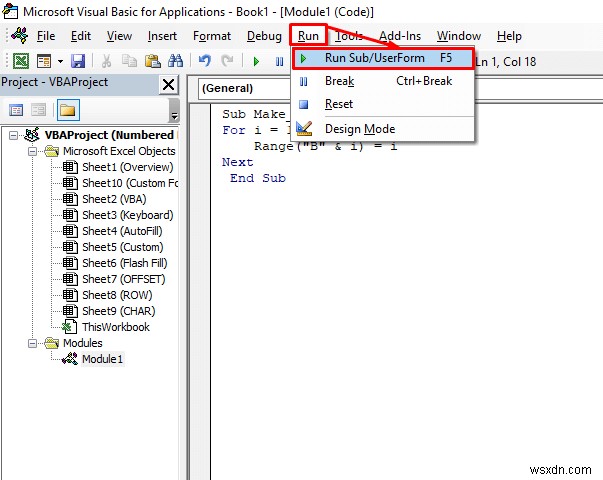Click the green Run toolbar icon

tap(256, 61)
